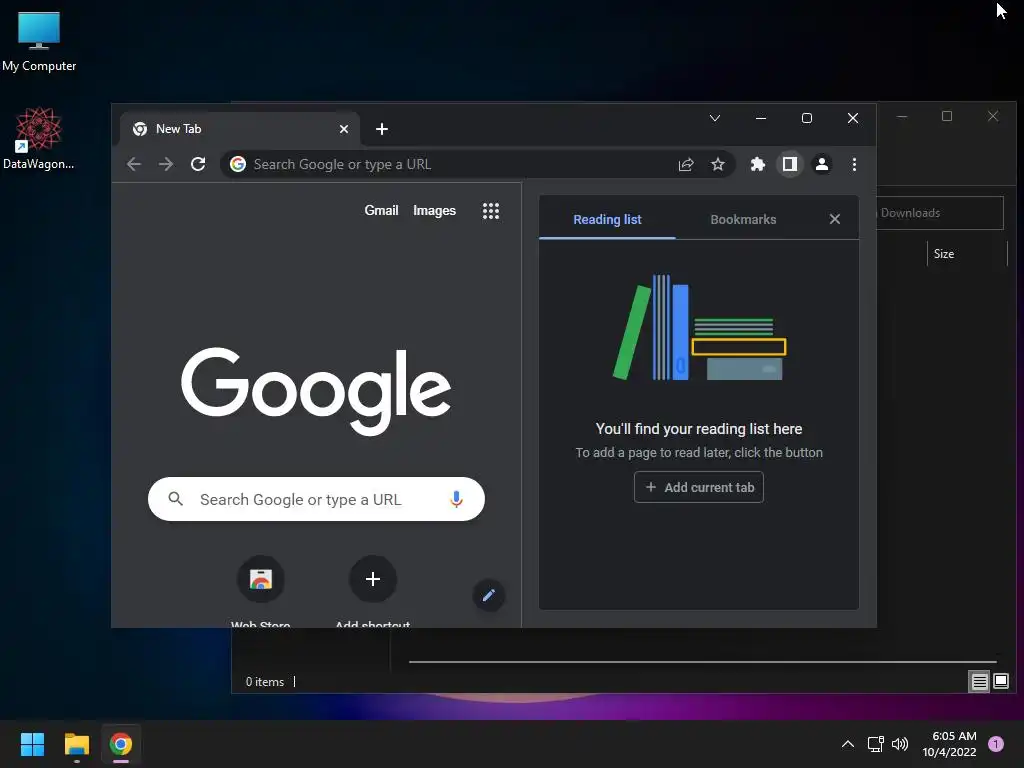Switch Explorer to large thumbnails view icon
Image resolution: width=1024 pixels, height=768 pixels.
coord(1000,682)
